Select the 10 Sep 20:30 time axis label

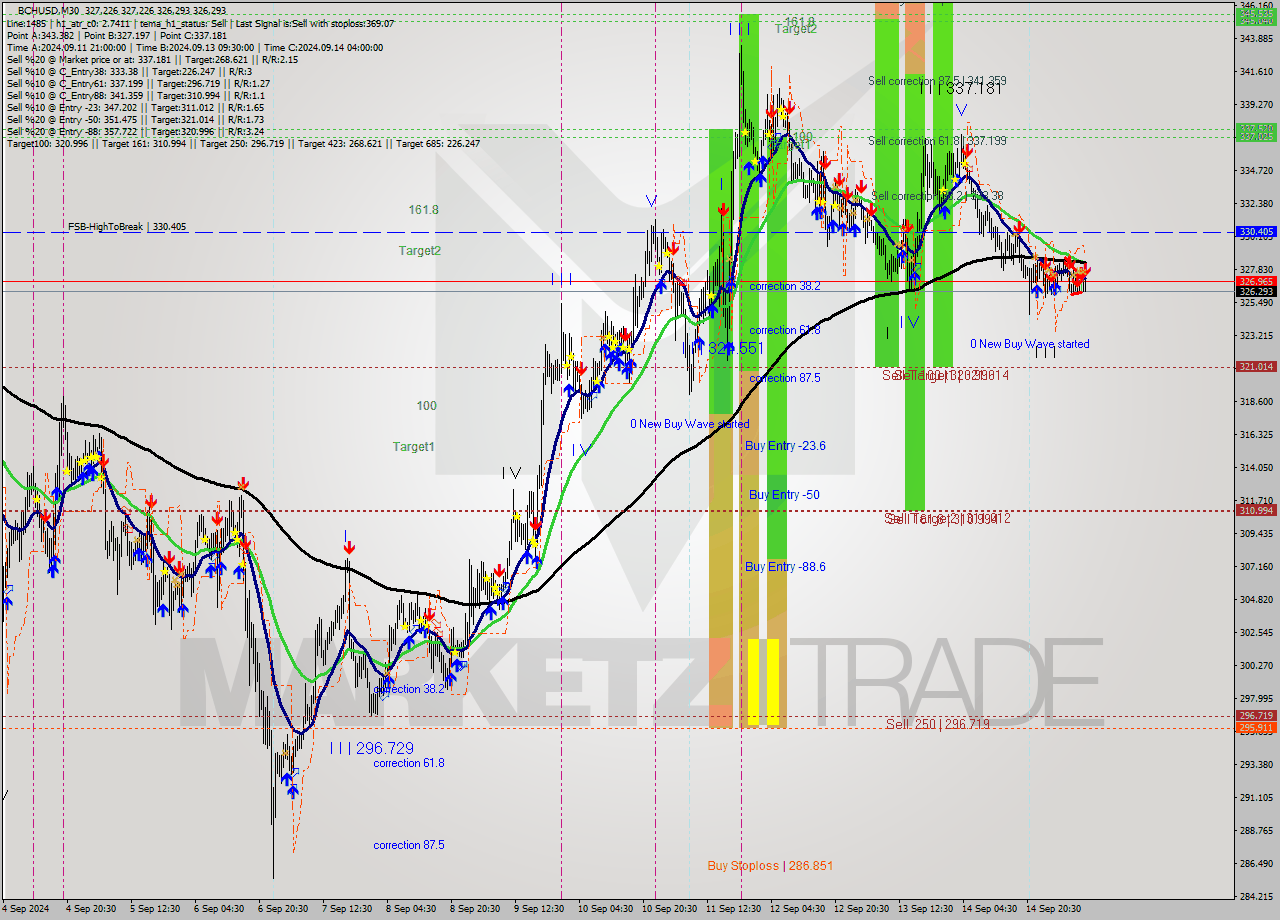click(669, 909)
